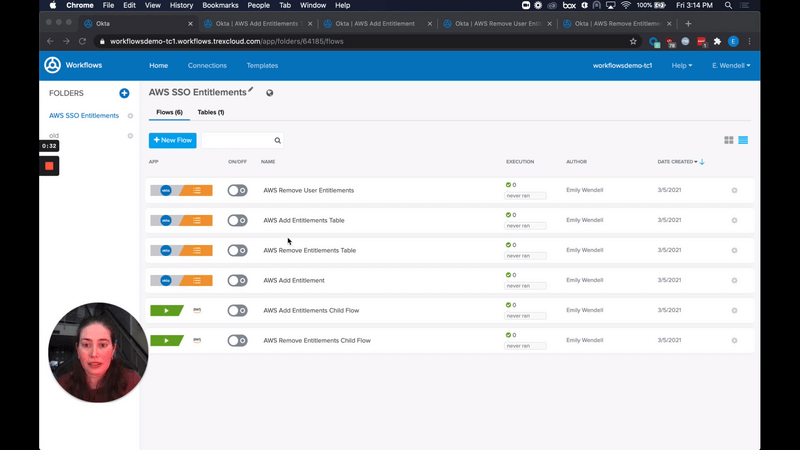
Task: Open the Help dropdown menu
Action: click(682, 65)
